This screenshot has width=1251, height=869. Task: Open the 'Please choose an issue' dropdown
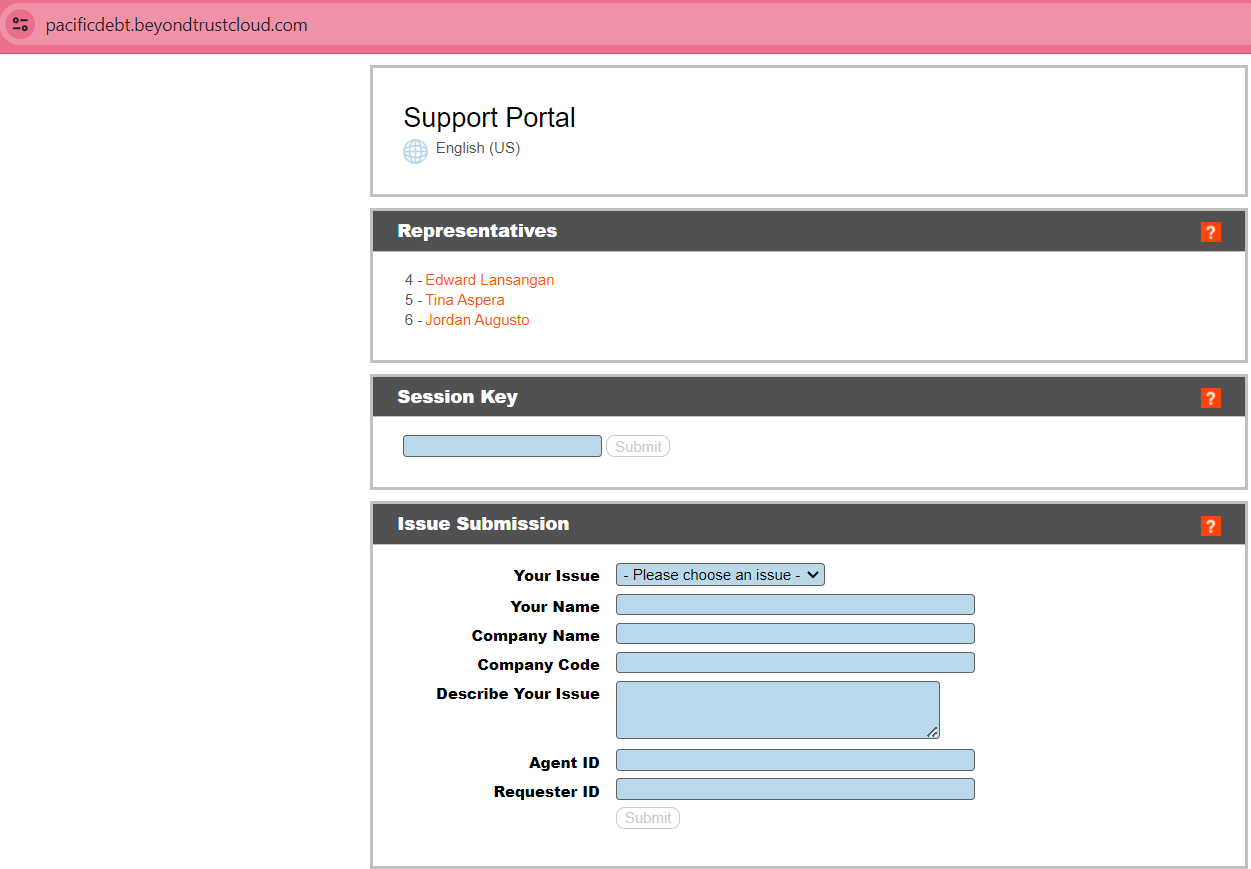[x=720, y=575]
